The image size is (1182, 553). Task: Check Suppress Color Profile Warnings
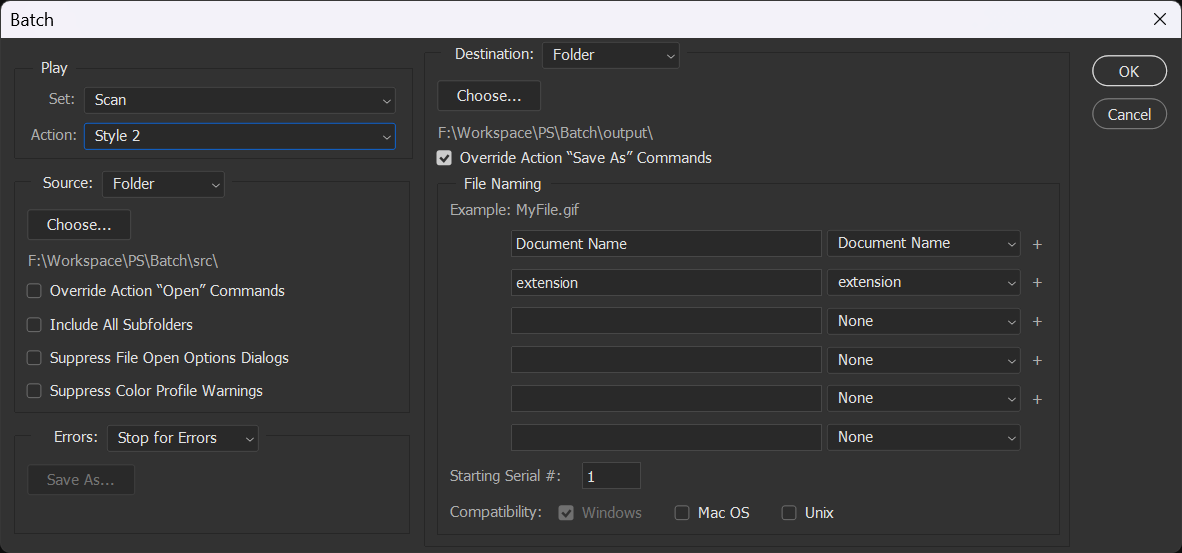(34, 391)
